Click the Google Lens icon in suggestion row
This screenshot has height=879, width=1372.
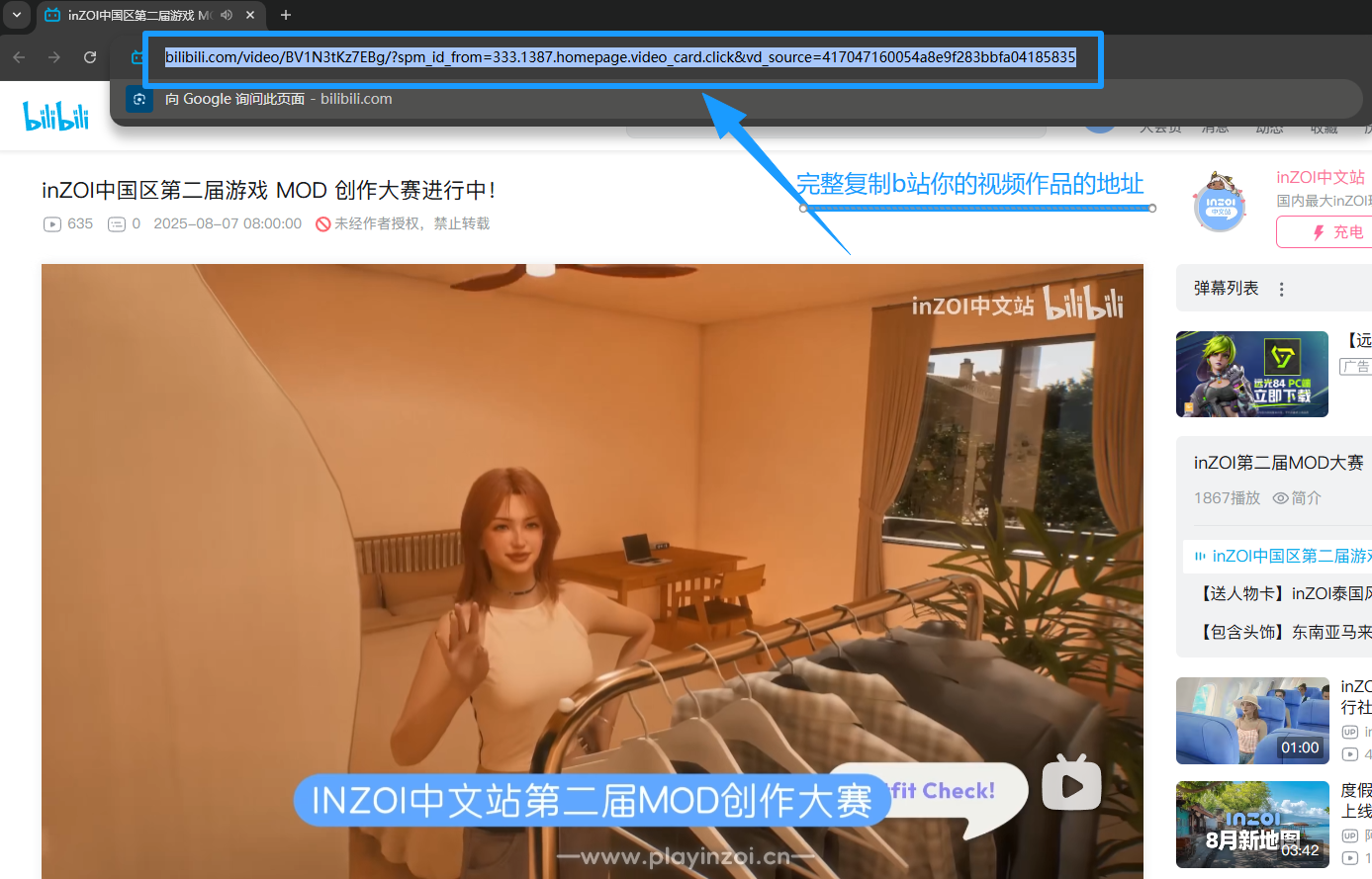(x=139, y=99)
